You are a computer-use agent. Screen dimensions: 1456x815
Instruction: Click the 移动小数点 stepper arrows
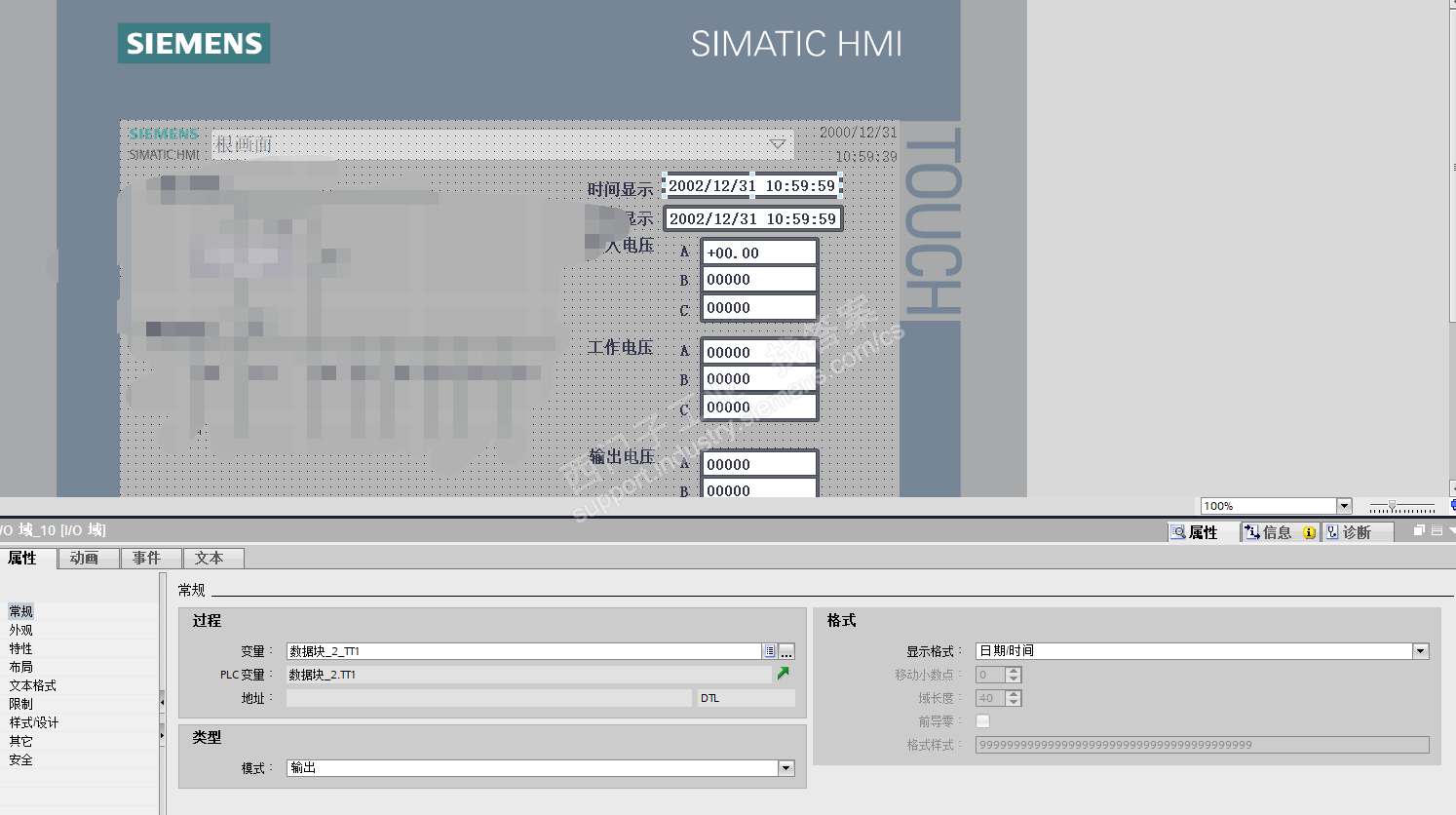[1014, 675]
